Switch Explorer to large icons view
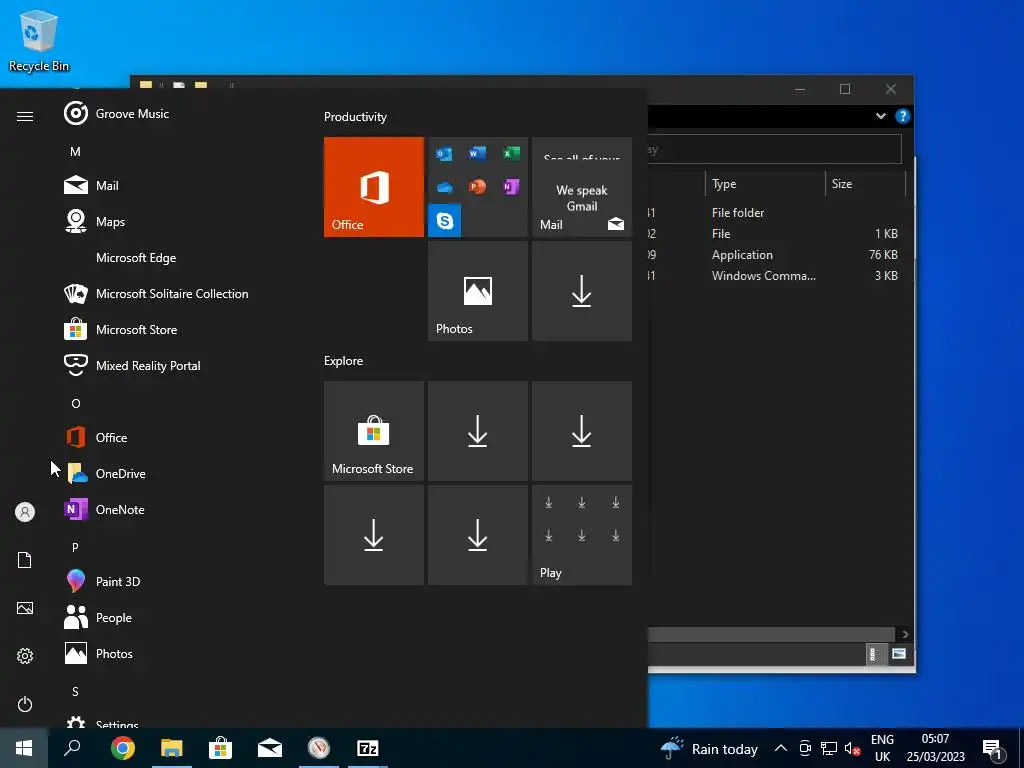Viewport: 1024px width, 768px height. click(899, 654)
